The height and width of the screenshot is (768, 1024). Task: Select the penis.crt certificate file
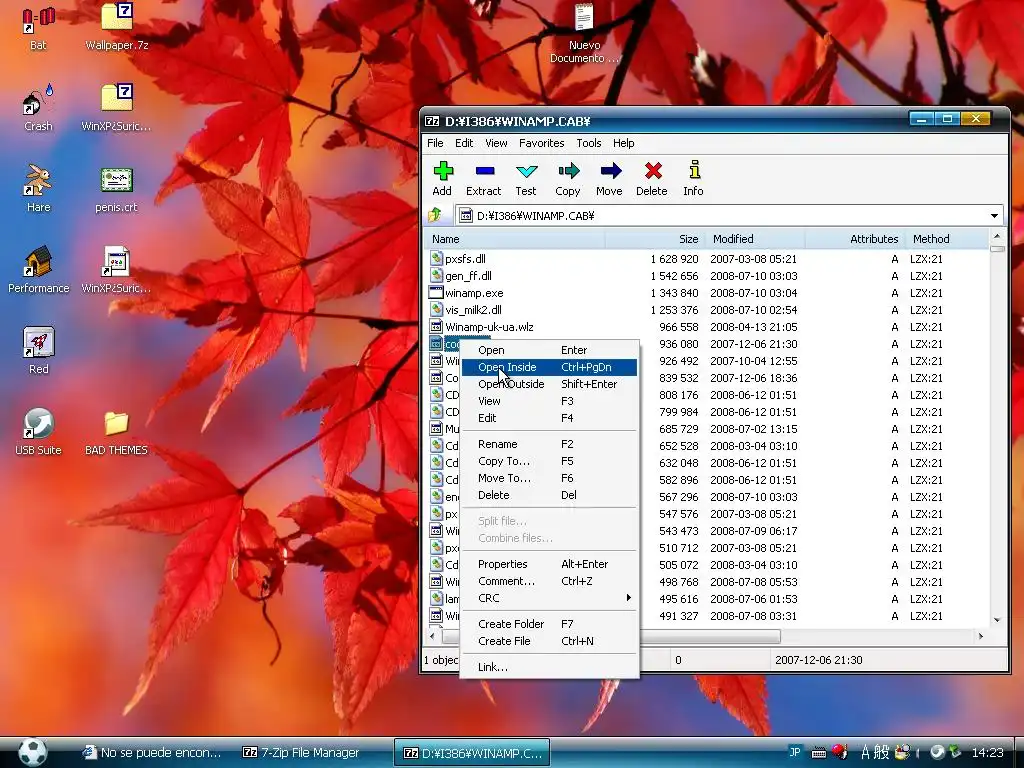pyautogui.click(x=116, y=189)
